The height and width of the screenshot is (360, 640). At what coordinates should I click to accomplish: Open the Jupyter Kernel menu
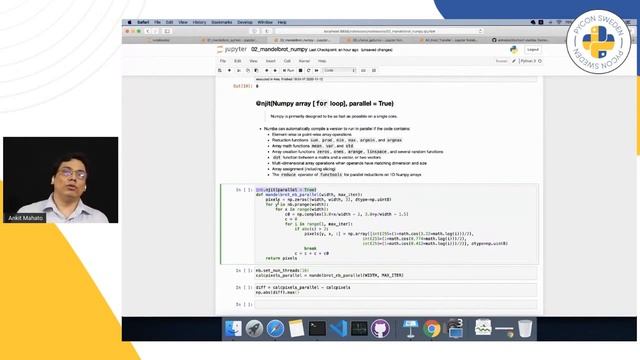pyautogui.click(x=304, y=61)
